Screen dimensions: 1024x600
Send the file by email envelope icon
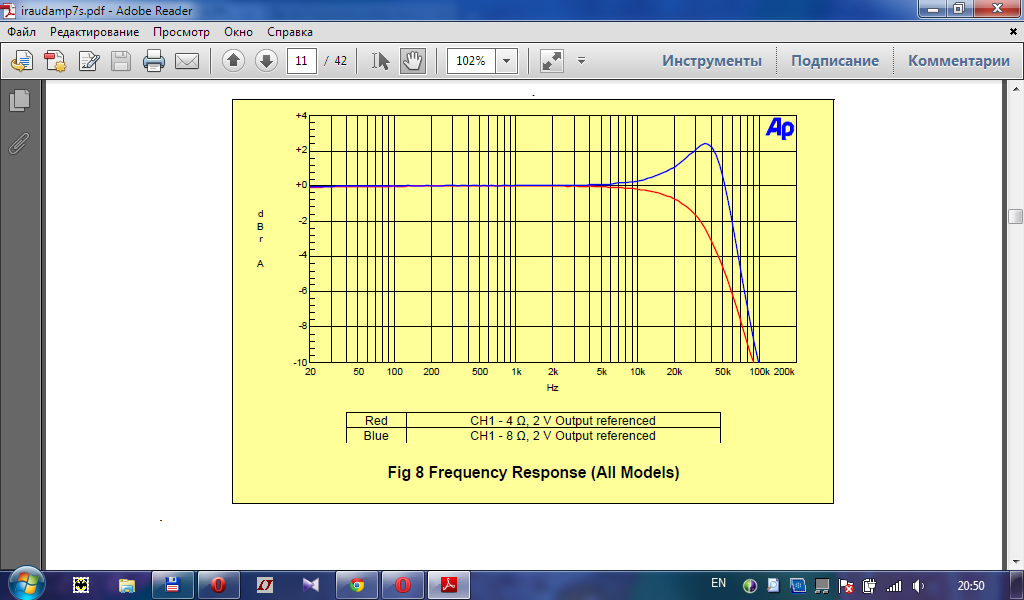click(187, 61)
